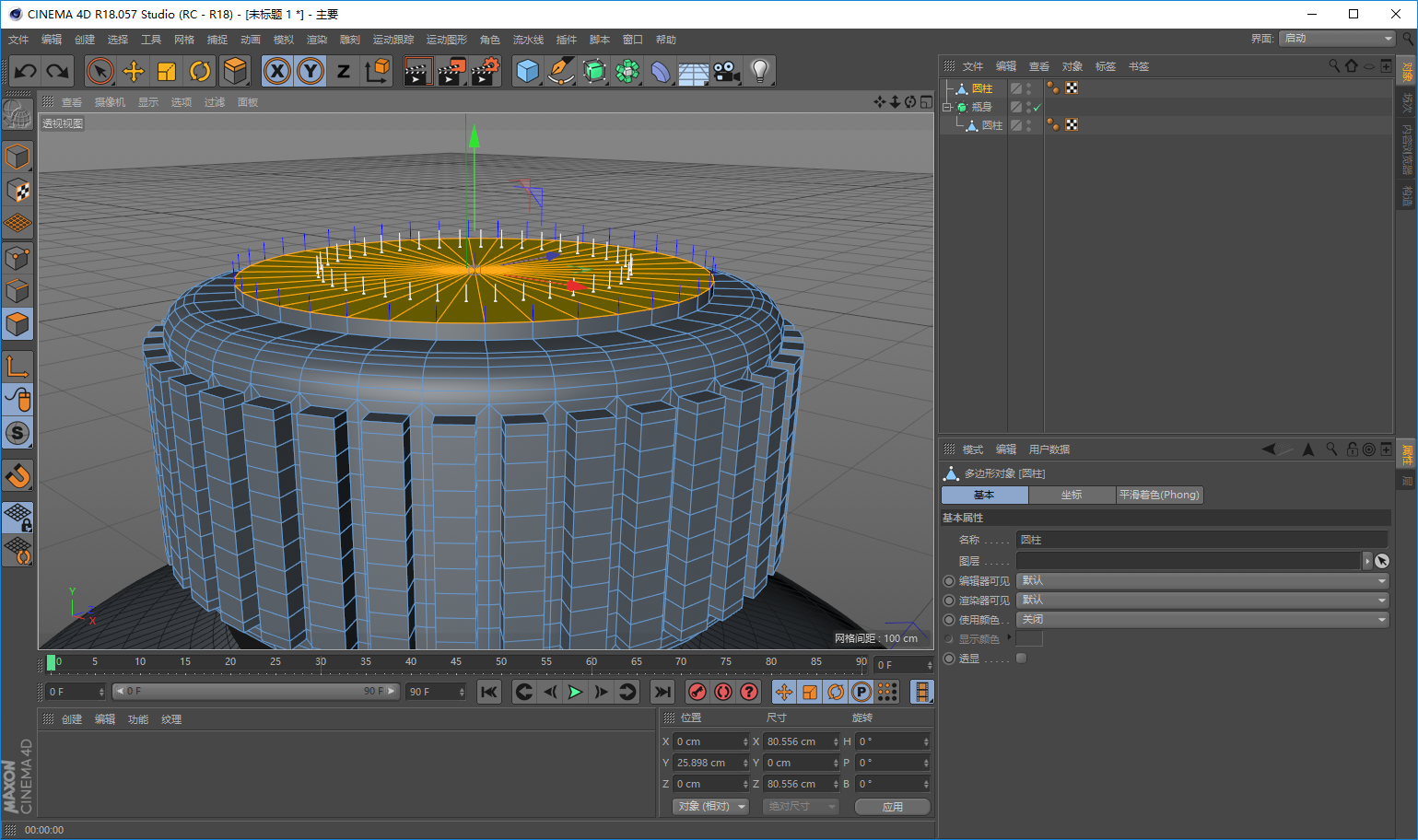Viewport: 1418px width, 840px height.
Task: Switch to Model mode
Action: click(18, 157)
